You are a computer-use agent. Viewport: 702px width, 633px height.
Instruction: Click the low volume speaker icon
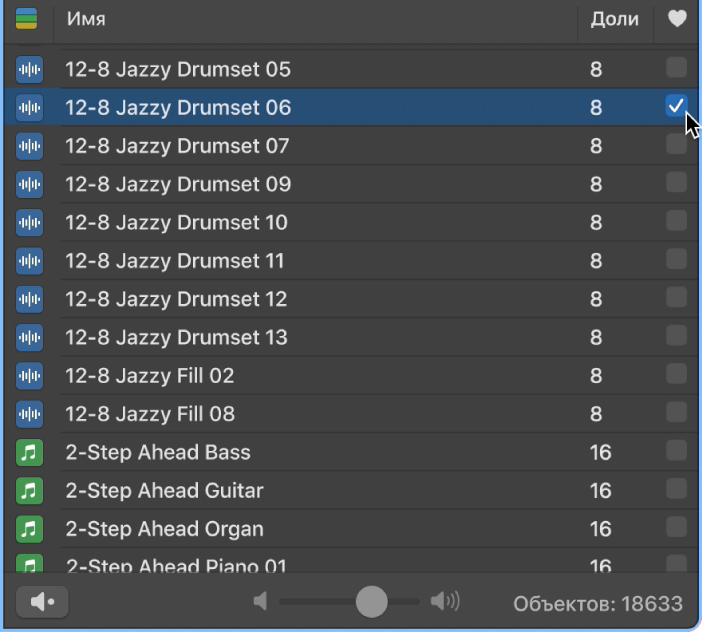click(261, 601)
